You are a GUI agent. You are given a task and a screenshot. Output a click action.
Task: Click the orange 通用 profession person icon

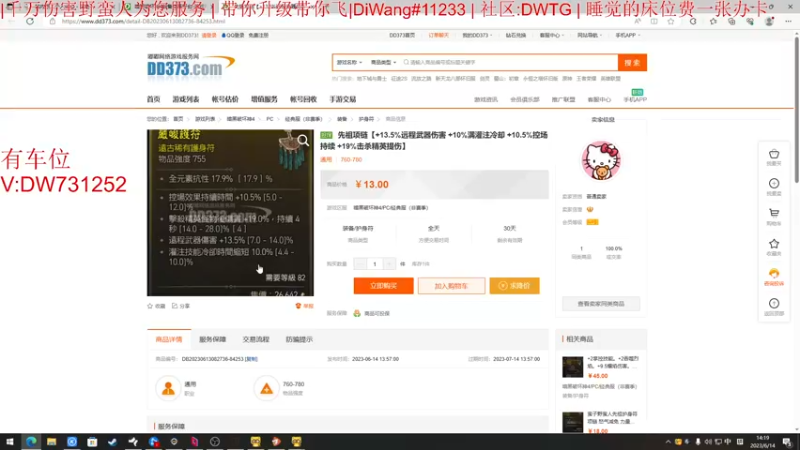(168, 388)
